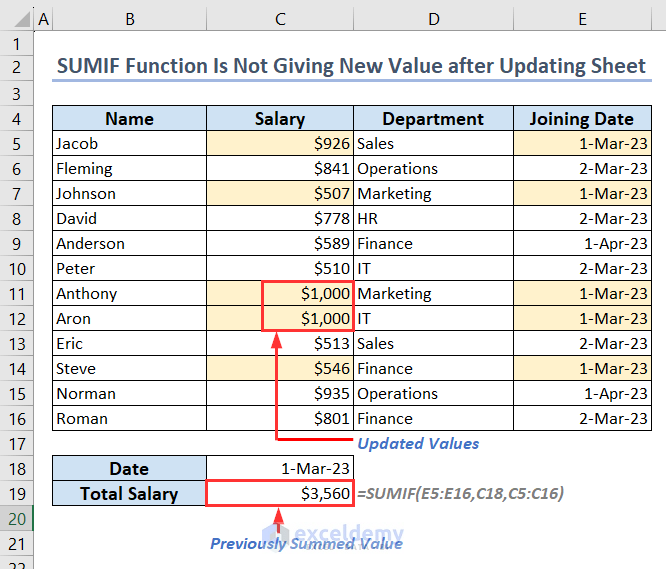Screen dimensions: 666x569
Task: Select the Total Salary label cell
Action: [130, 493]
